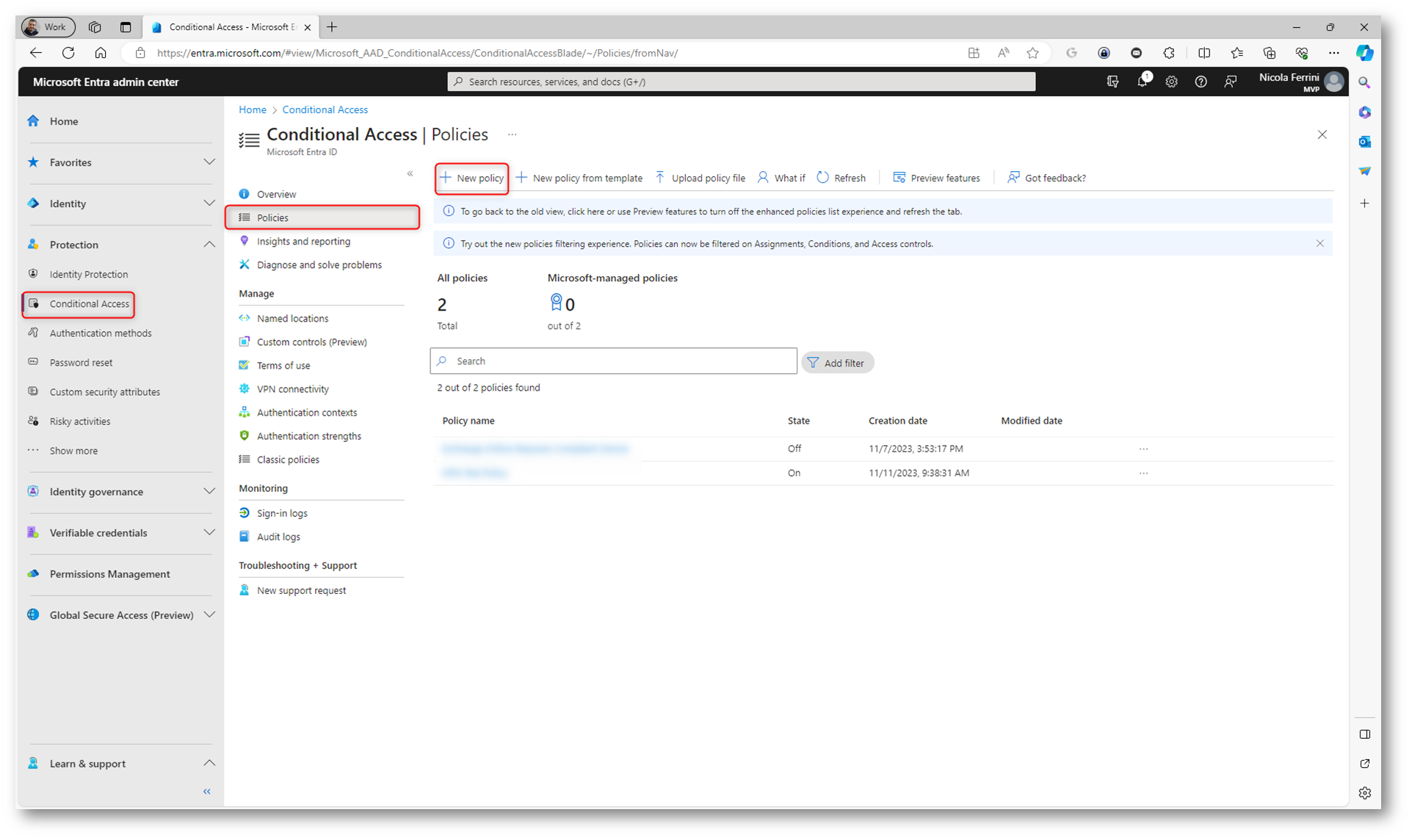Click the top resources search box

point(741,82)
